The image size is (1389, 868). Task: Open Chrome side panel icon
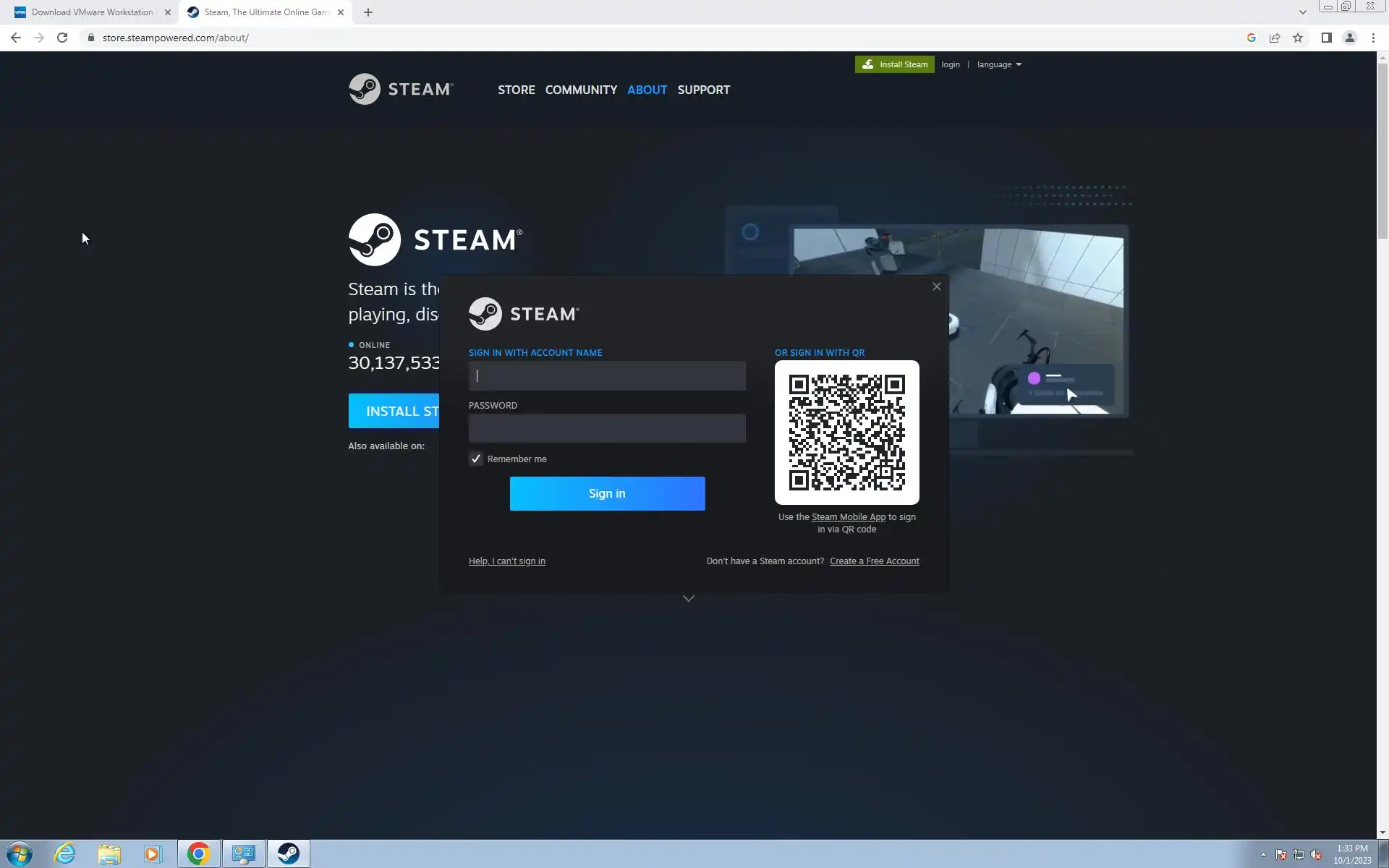tap(1326, 38)
